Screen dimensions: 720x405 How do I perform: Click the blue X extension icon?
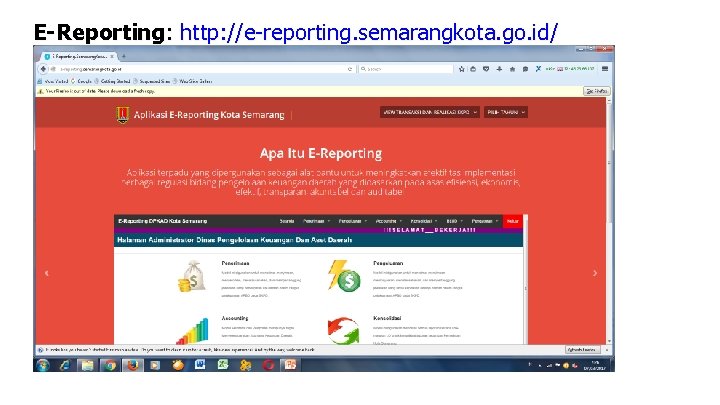(538, 69)
